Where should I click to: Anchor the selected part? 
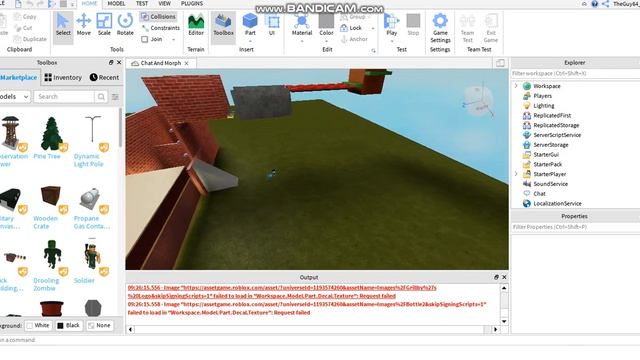(x=354, y=39)
